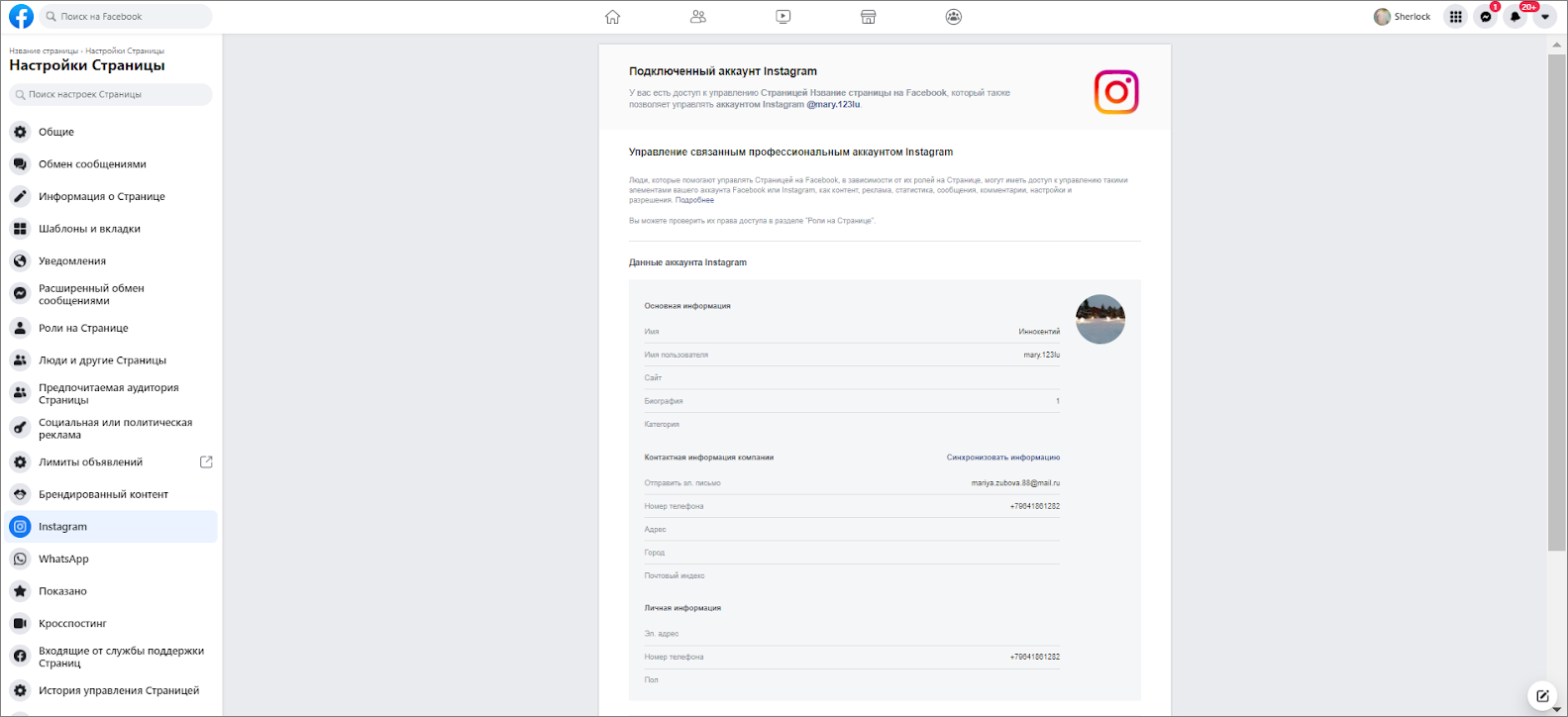
Task: Click the Настройки Страницы breadcrumb link
Action: [125, 51]
